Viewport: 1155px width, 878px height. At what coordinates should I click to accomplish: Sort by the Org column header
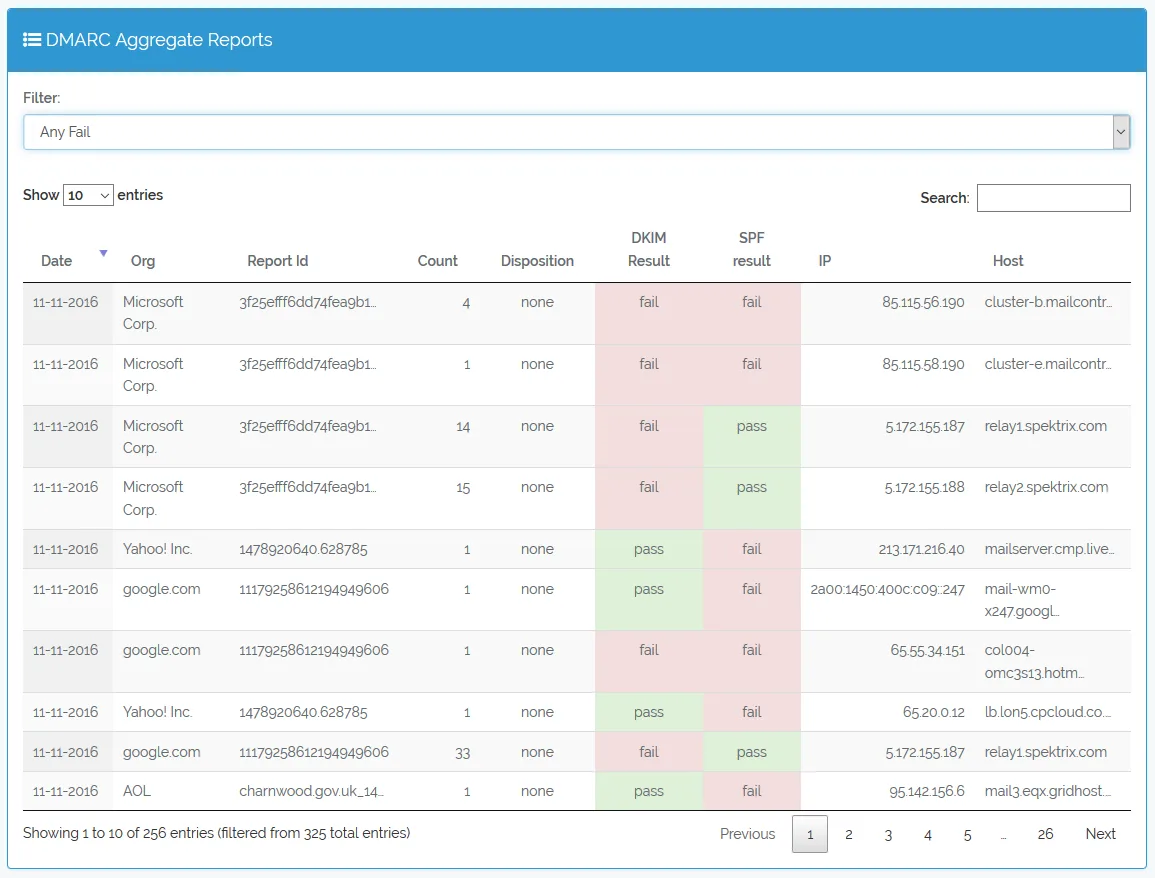tap(143, 261)
